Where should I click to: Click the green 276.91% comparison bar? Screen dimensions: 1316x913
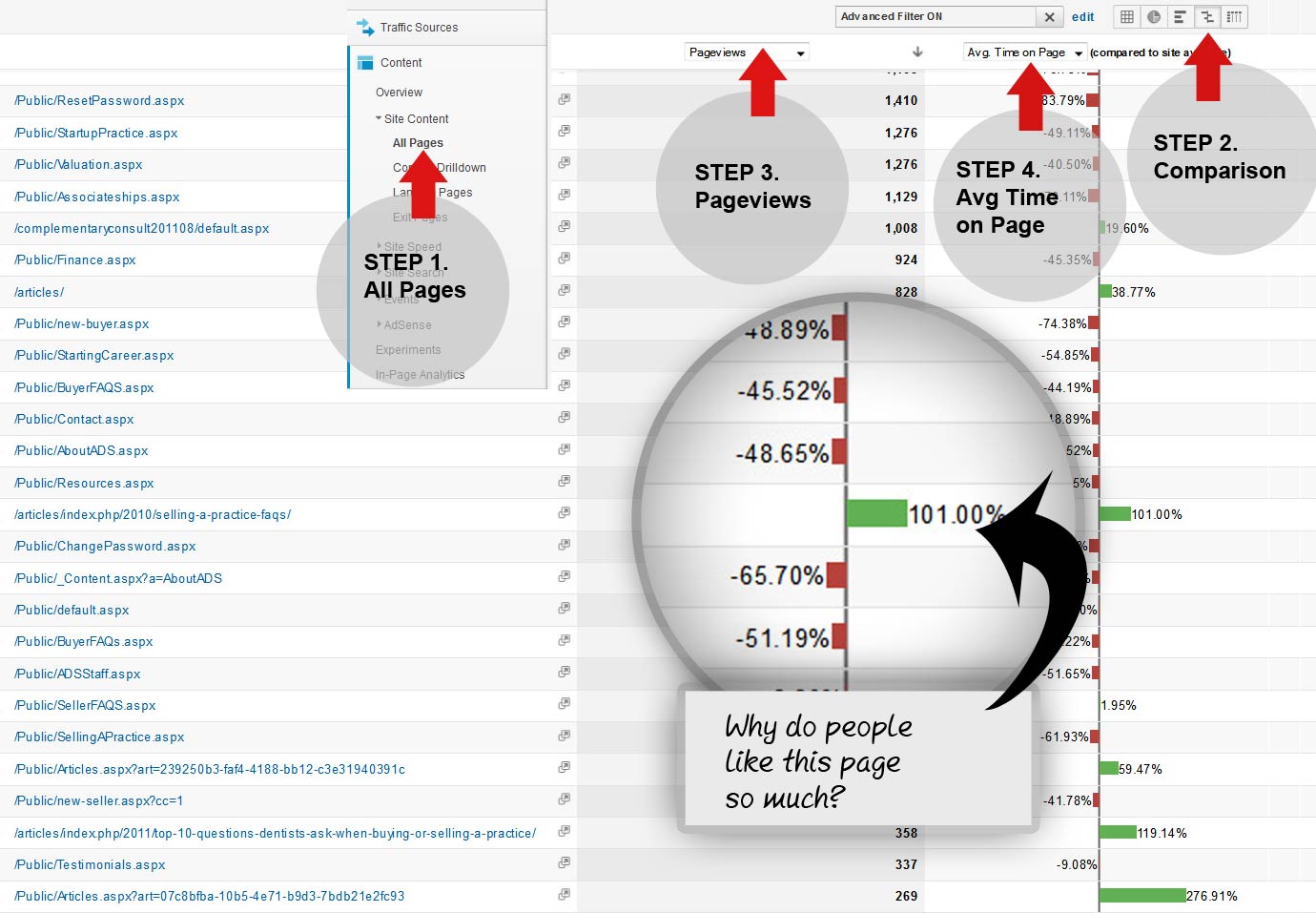(x=1142, y=896)
